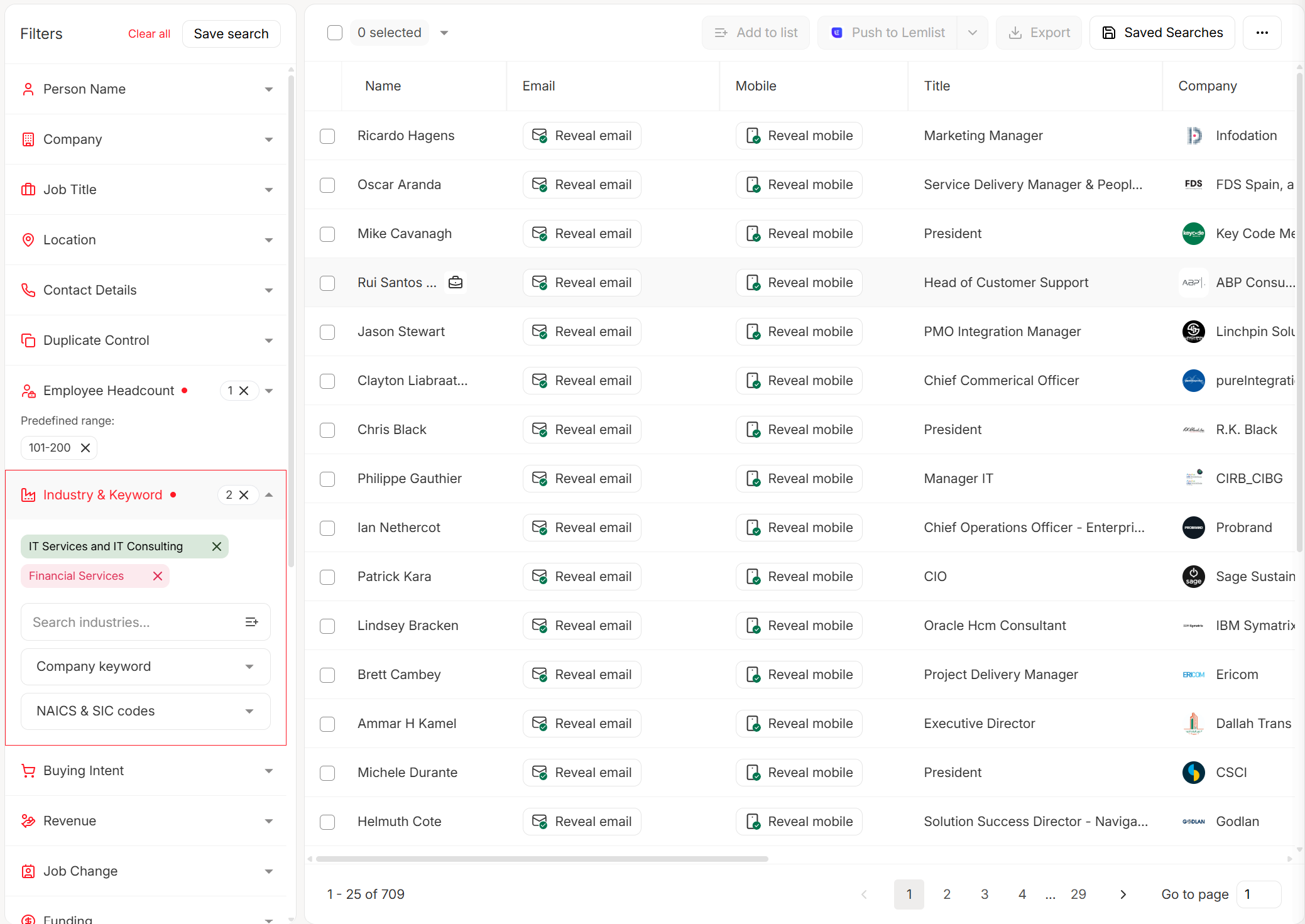1305x924 pixels.
Task: Tick the checkbox for Chris Black
Action: (x=327, y=430)
